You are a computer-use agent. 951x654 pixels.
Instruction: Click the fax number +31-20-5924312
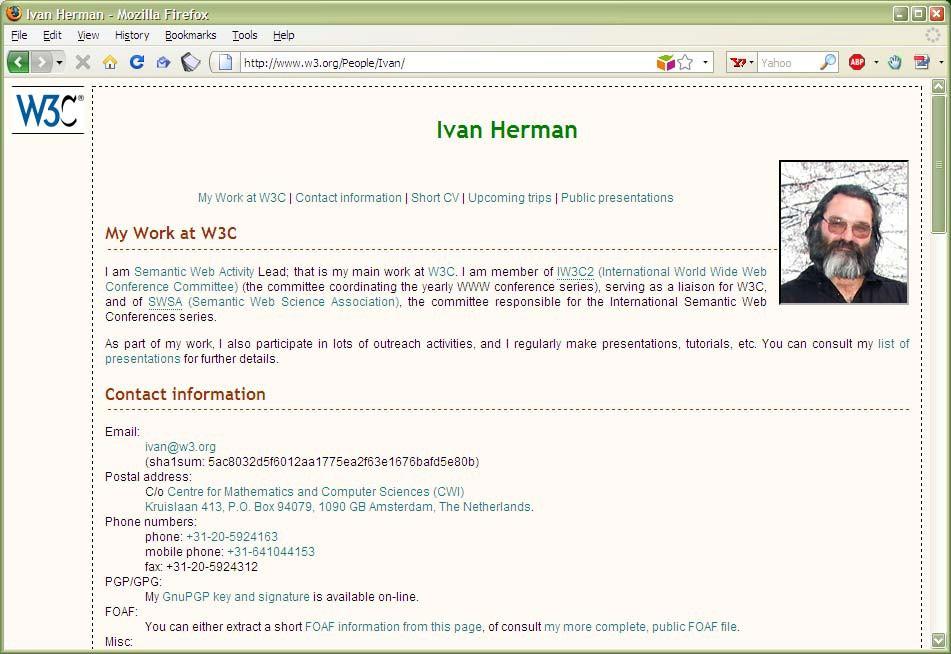click(212, 567)
